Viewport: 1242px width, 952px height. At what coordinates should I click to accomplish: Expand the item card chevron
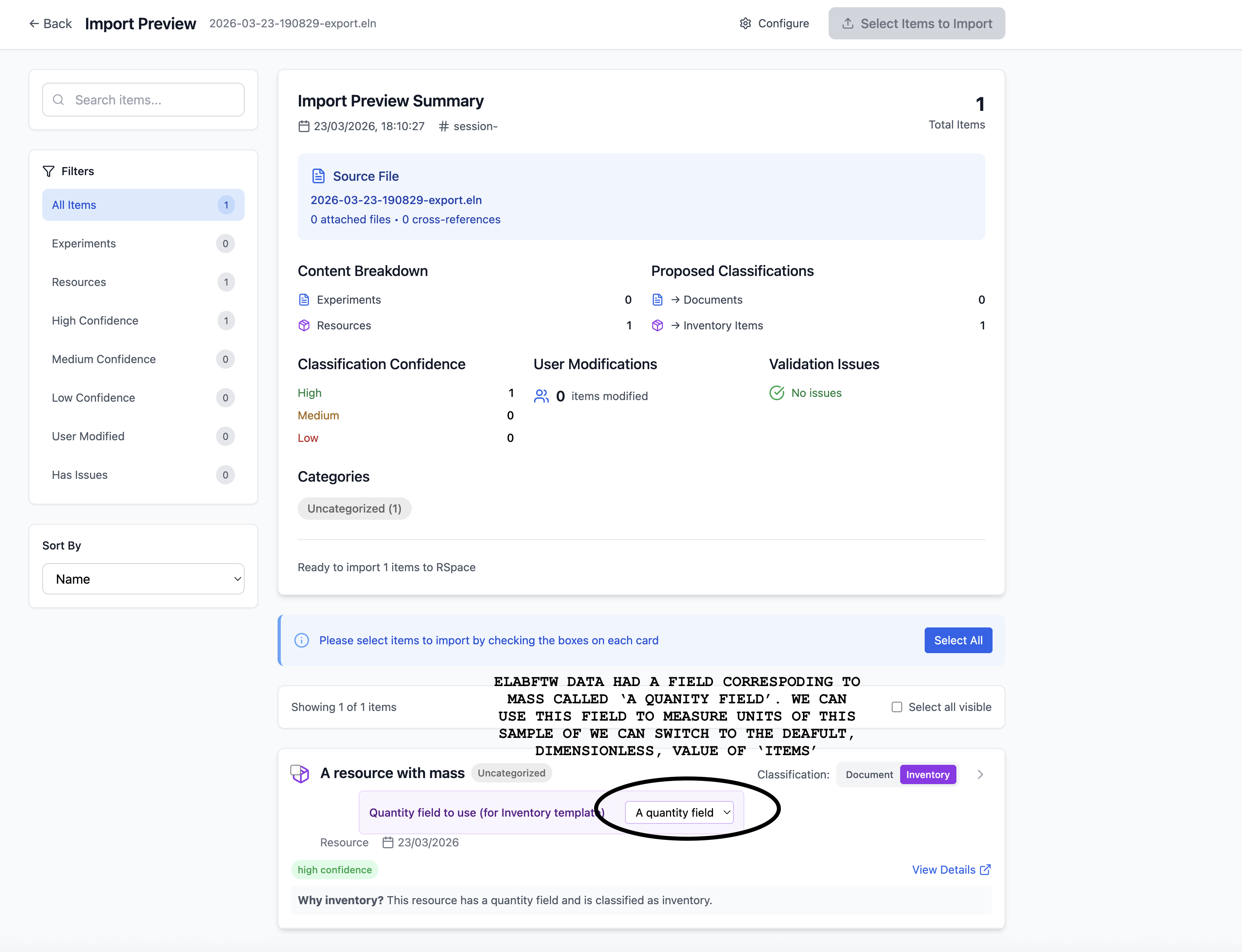pos(980,774)
